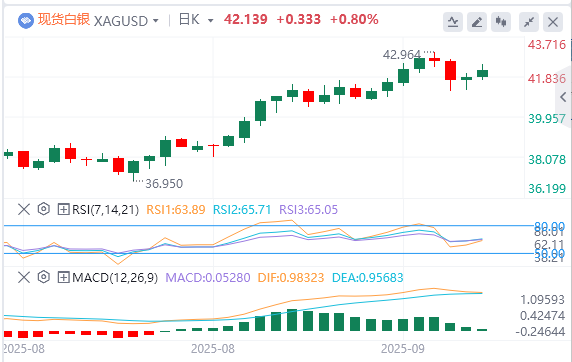The image size is (572, 362).
Task: Remove the RSI indicator
Action: [x=24, y=209]
